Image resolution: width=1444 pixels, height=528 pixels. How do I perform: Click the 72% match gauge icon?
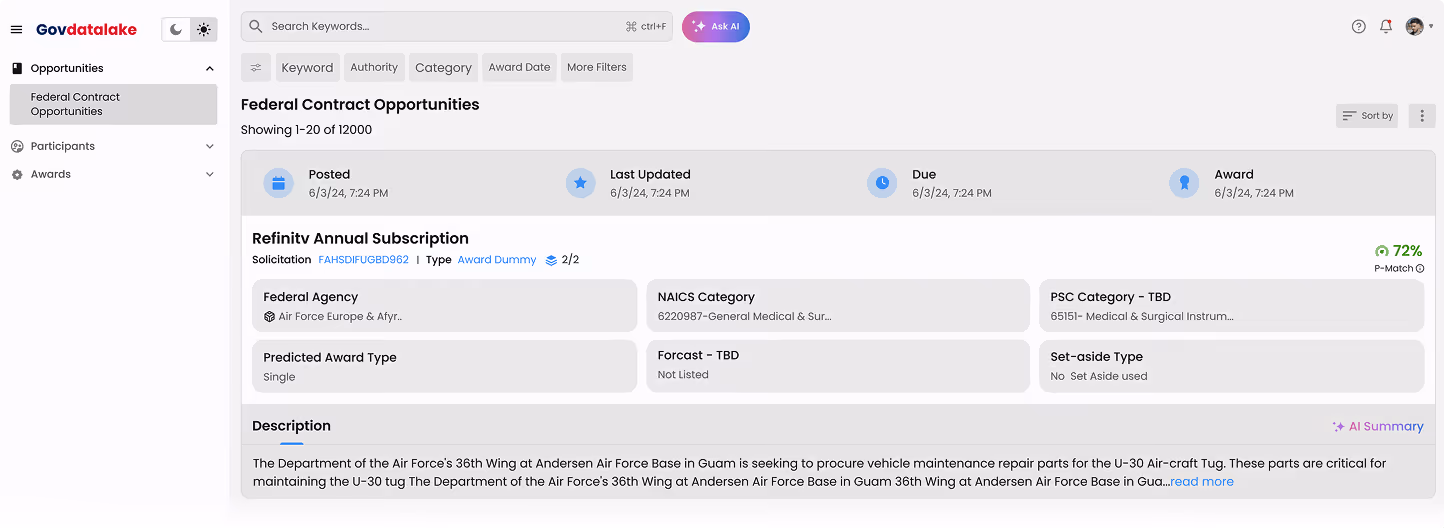point(1382,251)
